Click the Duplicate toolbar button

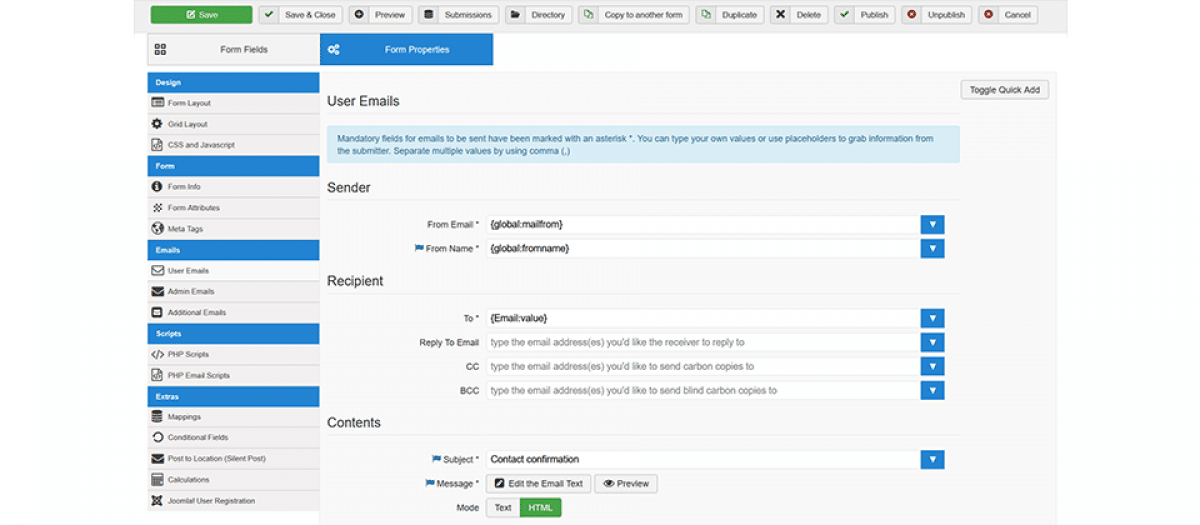point(730,15)
